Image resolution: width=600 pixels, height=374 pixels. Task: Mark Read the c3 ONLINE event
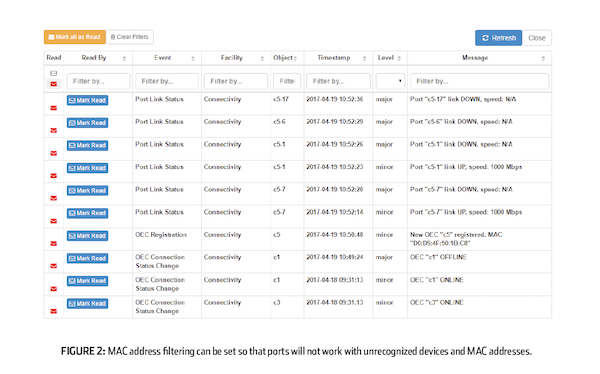click(x=87, y=304)
